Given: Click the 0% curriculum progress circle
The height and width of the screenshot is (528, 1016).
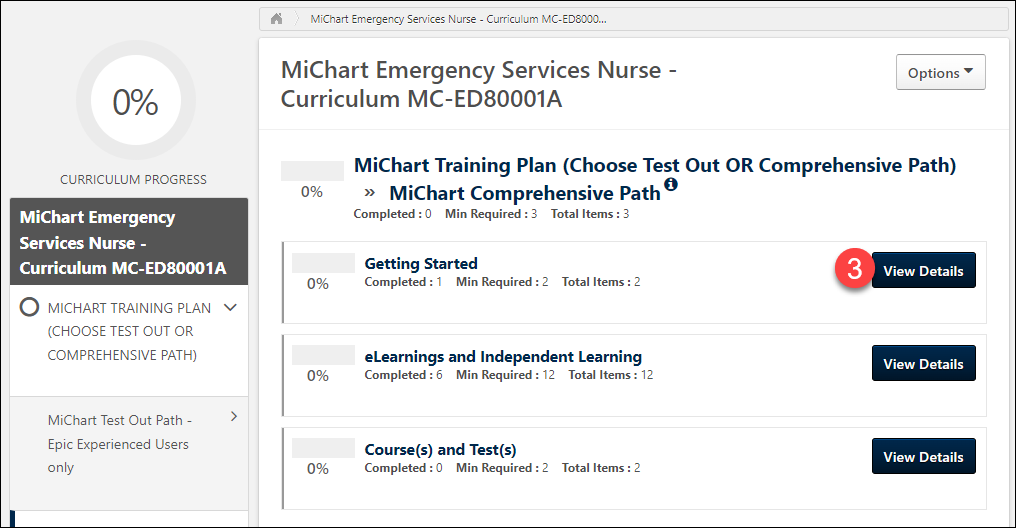Looking at the screenshot, I should tap(135, 102).
